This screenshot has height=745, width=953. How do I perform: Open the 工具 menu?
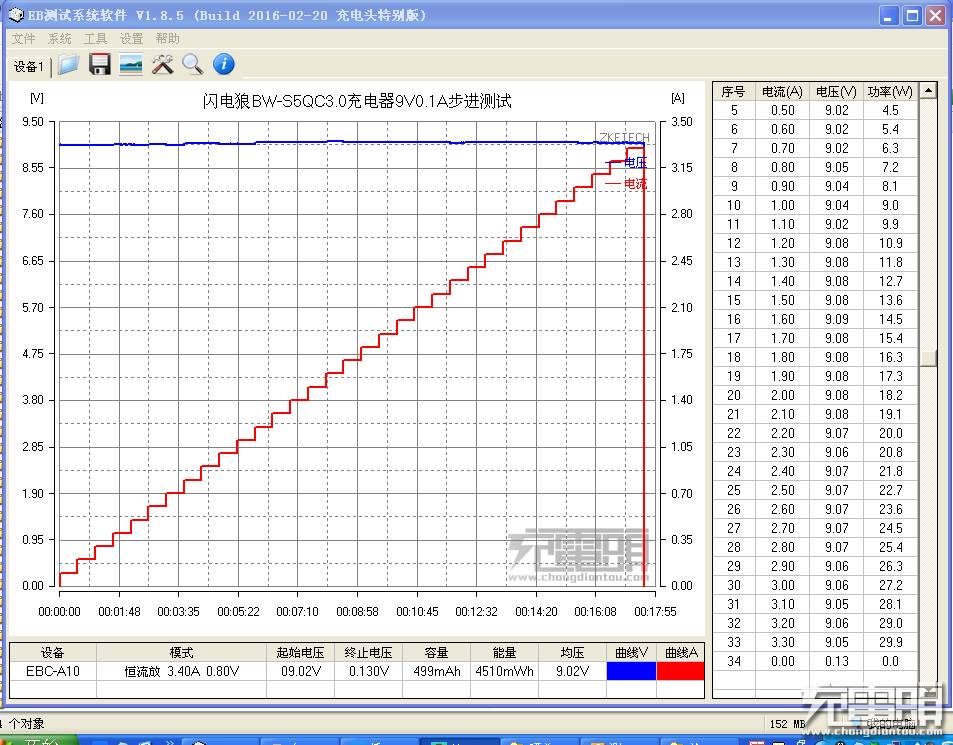(95, 39)
